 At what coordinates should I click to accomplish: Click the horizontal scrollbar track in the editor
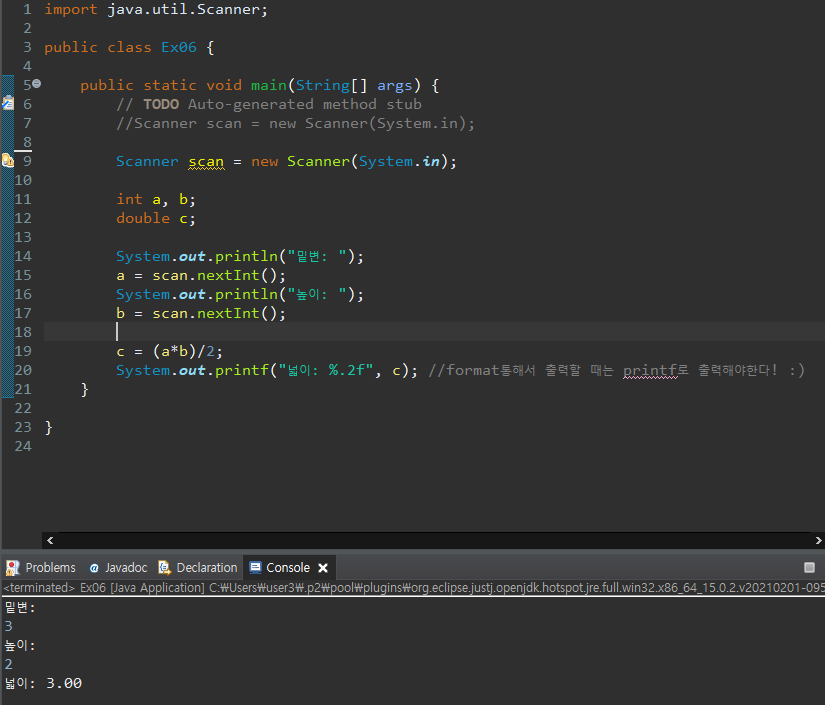434,540
